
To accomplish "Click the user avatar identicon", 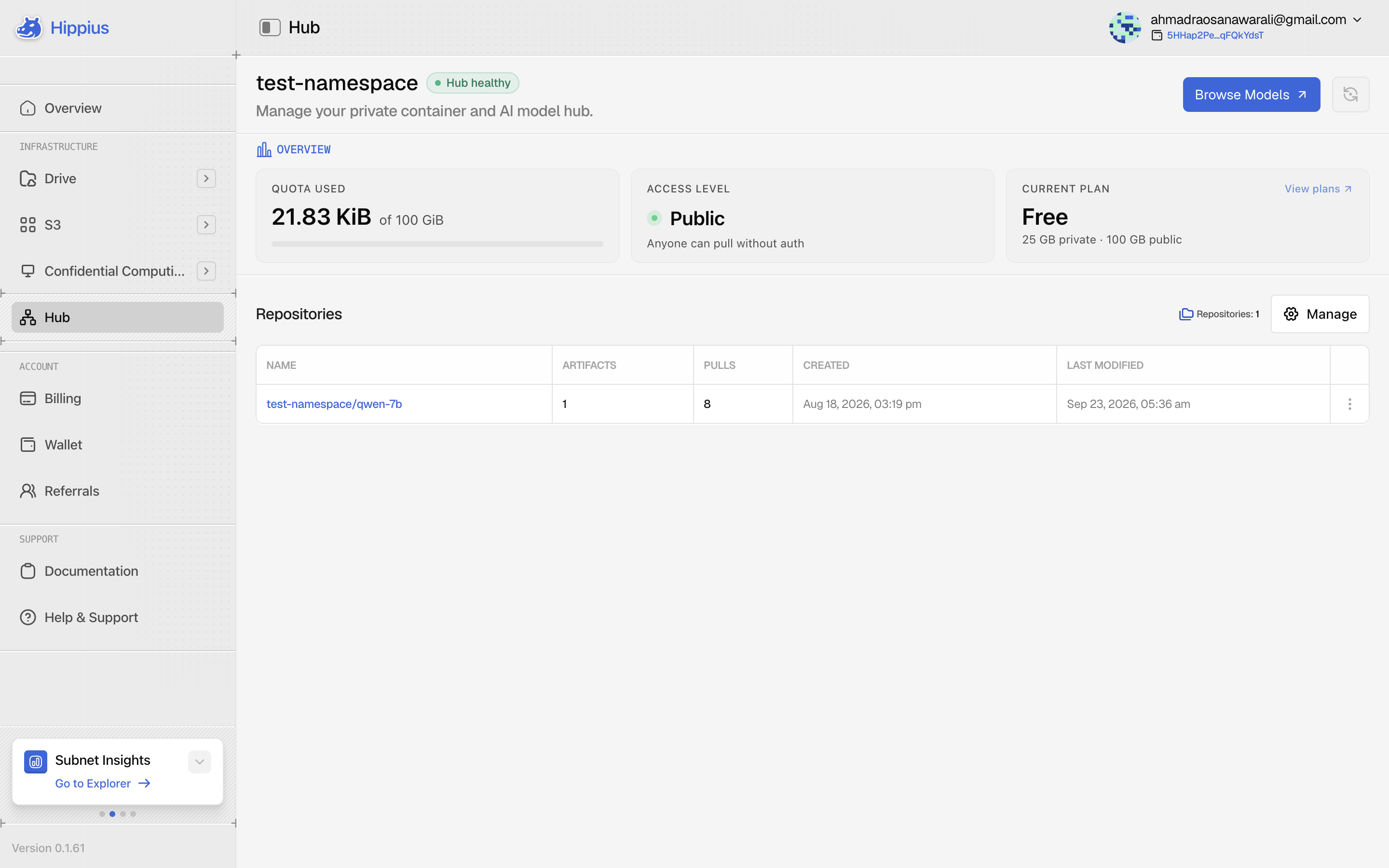I will pyautogui.click(x=1125, y=27).
